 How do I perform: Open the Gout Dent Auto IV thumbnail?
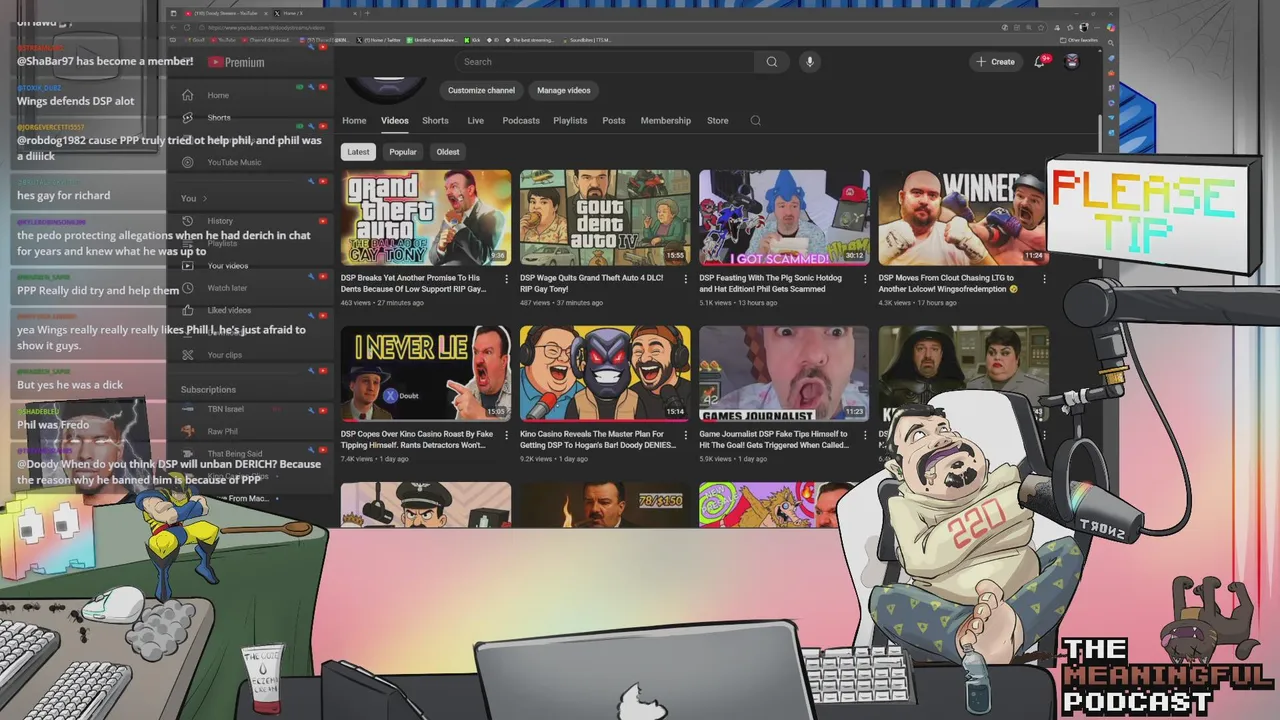click(605, 217)
